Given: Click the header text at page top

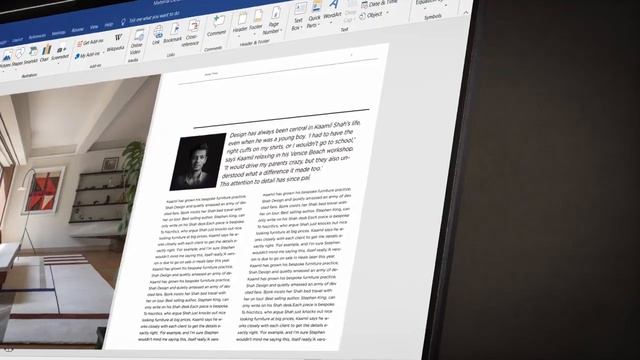Looking at the screenshot, I should click(x=211, y=74).
